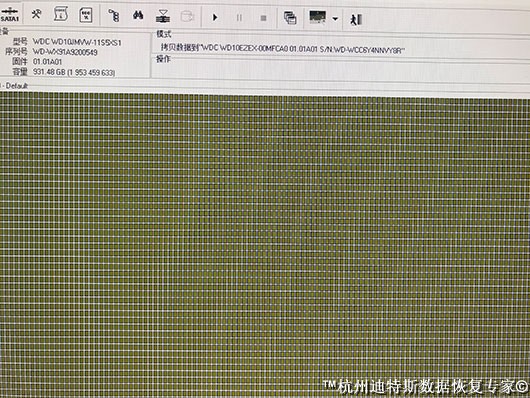Click the pause button in toolbar

(x=239, y=18)
